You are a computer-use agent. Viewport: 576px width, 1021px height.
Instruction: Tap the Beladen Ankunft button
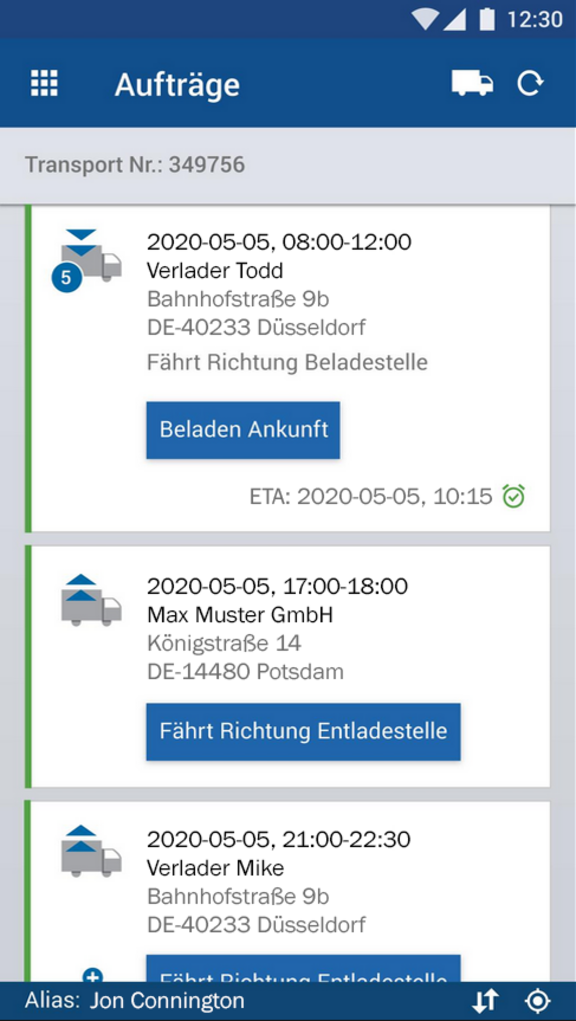[x=243, y=430]
